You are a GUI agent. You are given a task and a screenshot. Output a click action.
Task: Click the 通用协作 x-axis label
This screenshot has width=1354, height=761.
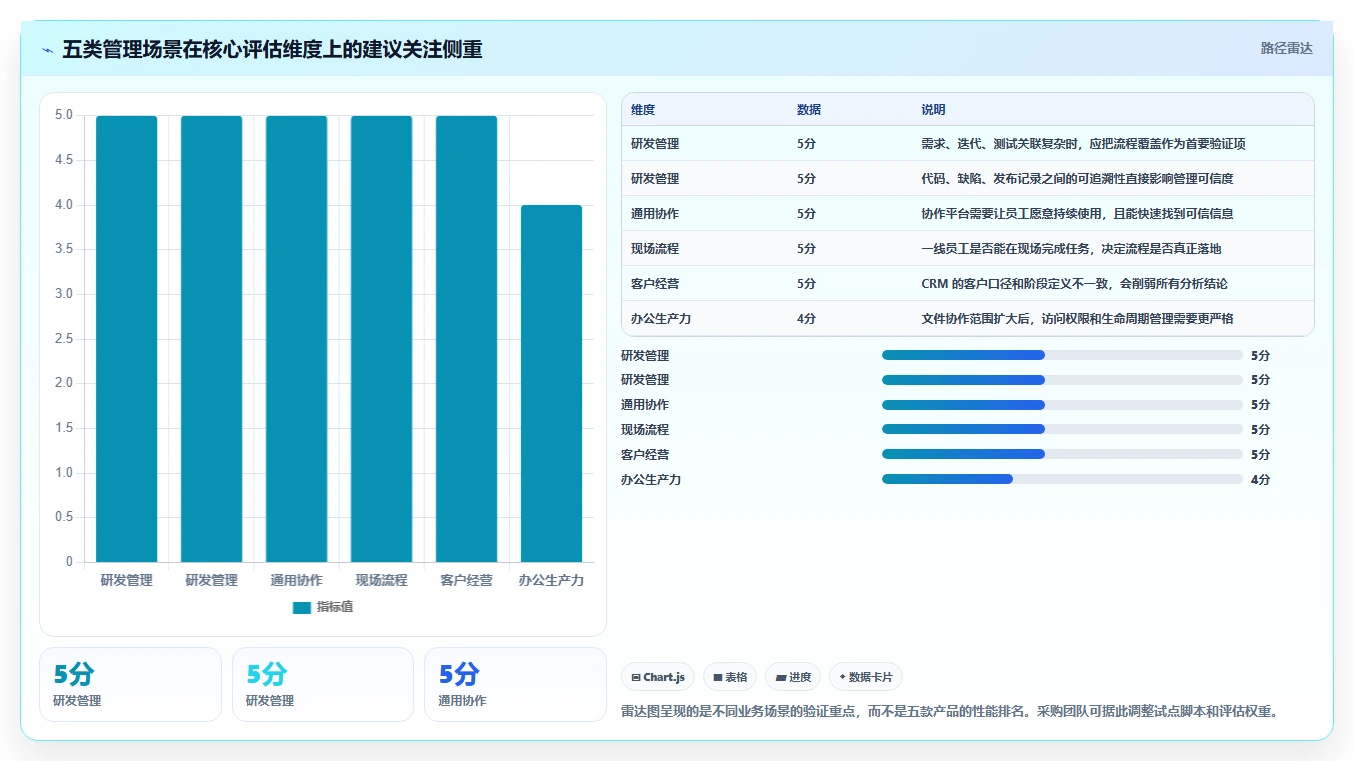(x=296, y=580)
